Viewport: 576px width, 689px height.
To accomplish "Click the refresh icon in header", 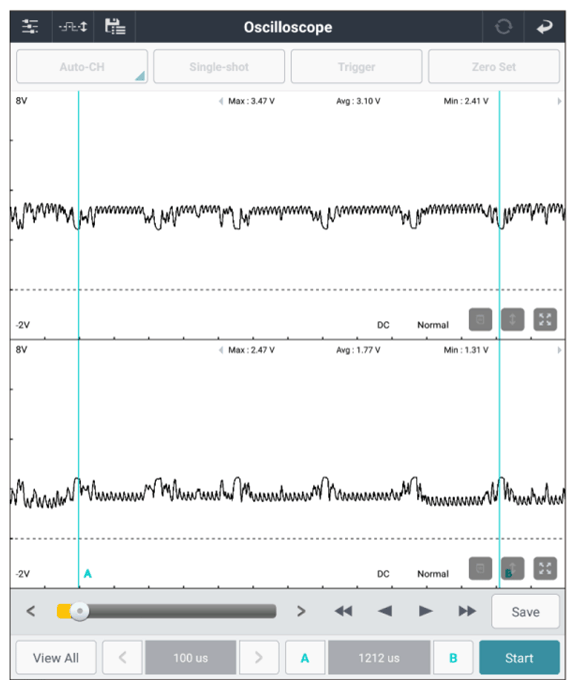I will pos(503,27).
